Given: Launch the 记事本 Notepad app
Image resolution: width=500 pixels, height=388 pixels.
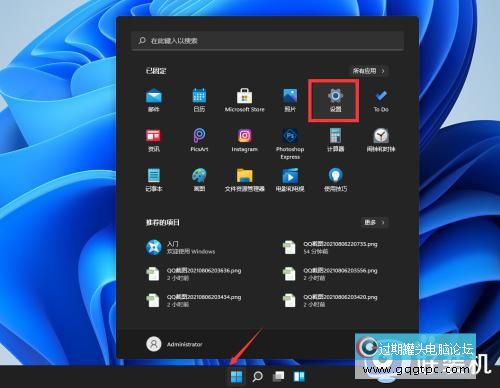Looking at the screenshot, I should click(x=154, y=180).
